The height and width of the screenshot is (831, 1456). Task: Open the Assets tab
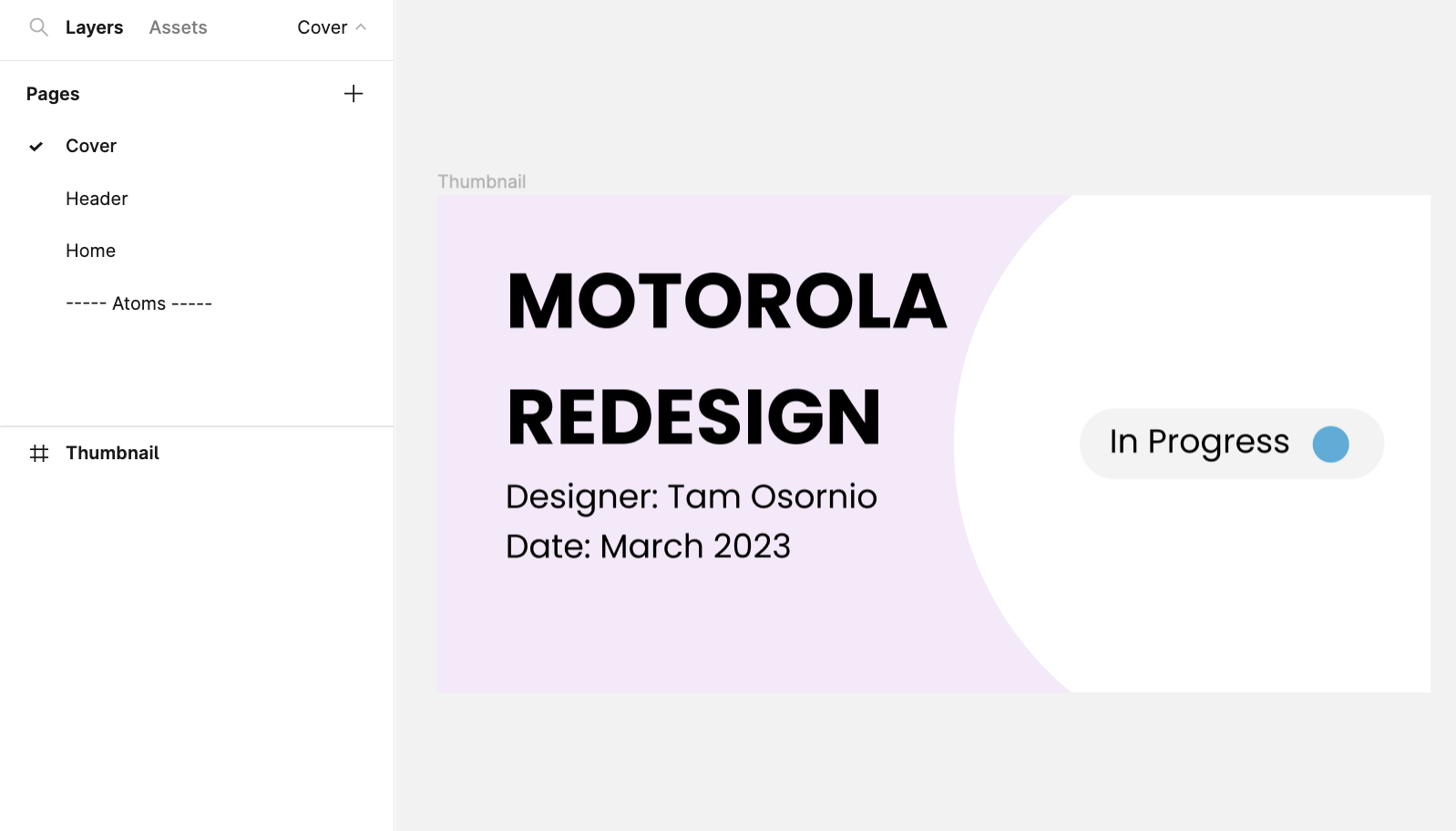click(x=178, y=27)
